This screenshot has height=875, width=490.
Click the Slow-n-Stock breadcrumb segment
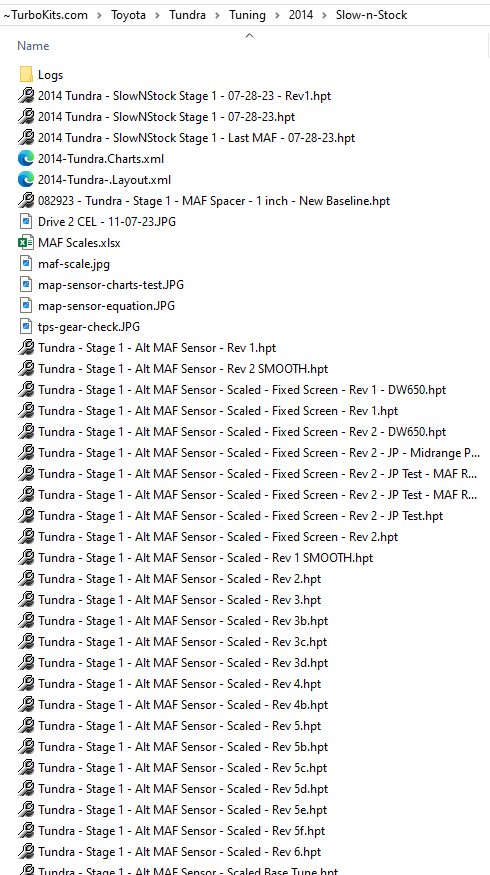[371, 15]
